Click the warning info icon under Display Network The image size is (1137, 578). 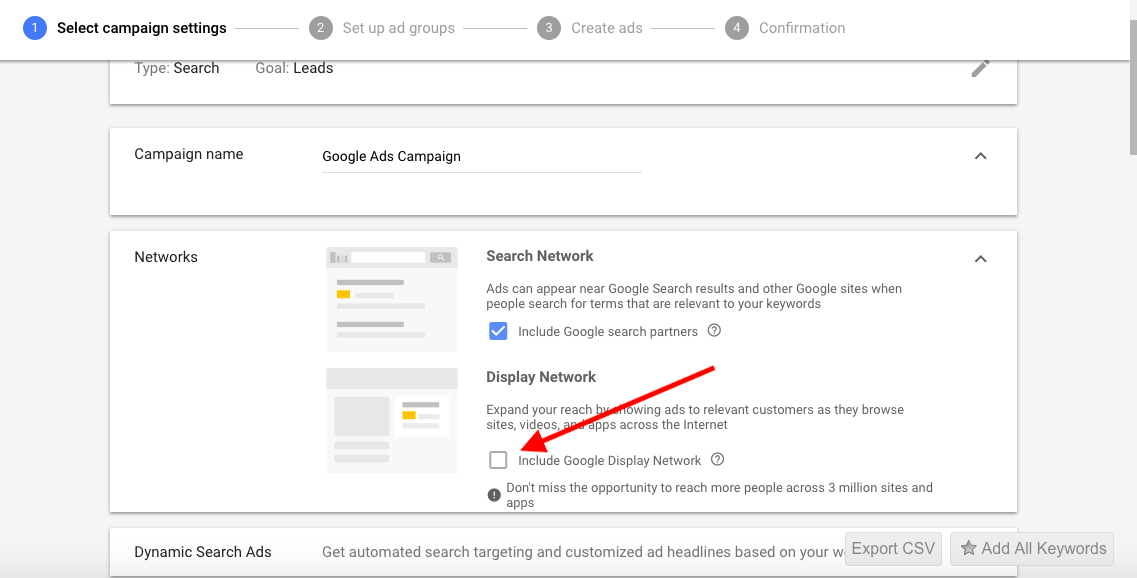[x=494, y=495]
